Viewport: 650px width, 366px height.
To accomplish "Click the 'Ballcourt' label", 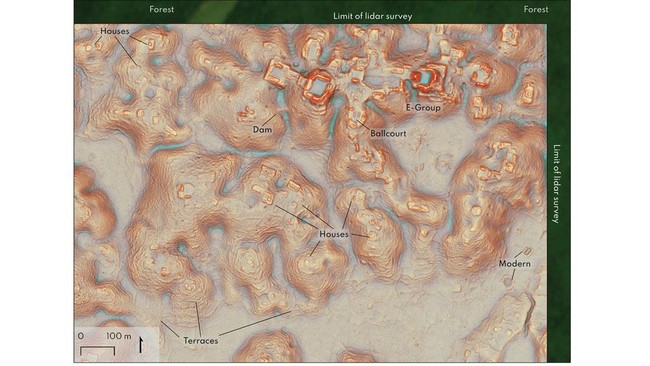I will tap(388, 133).
